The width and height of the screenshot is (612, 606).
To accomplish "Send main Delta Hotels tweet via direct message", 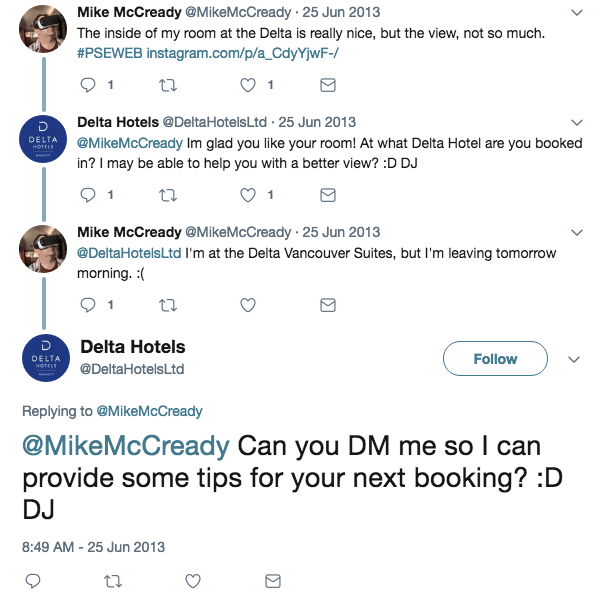I will 273,581.
